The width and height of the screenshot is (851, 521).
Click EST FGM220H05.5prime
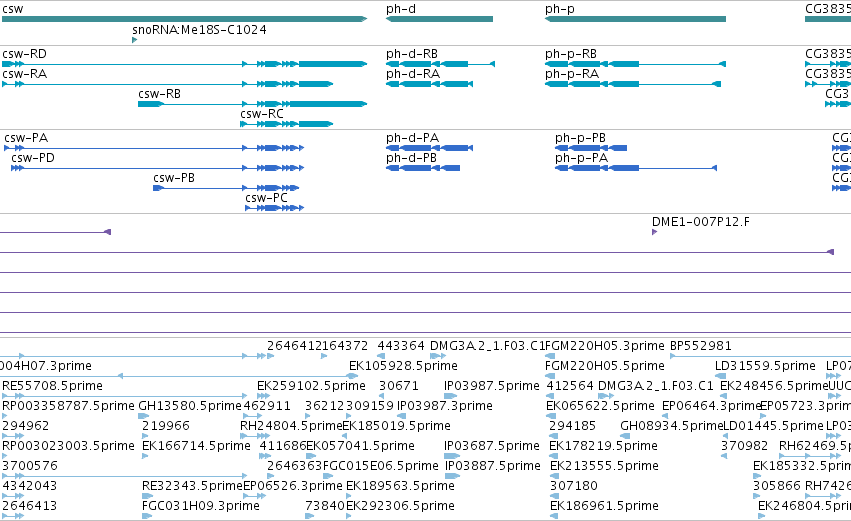coord(605,366)
